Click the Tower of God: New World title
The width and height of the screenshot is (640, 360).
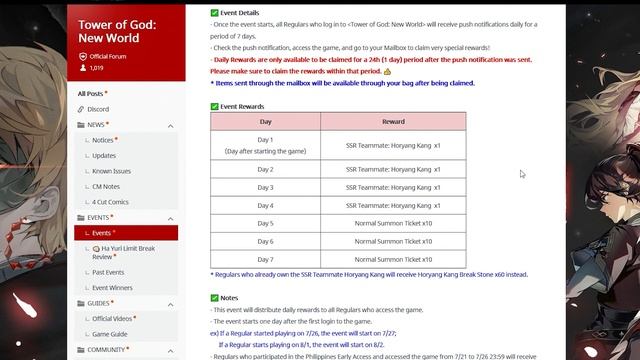point(117,31)
